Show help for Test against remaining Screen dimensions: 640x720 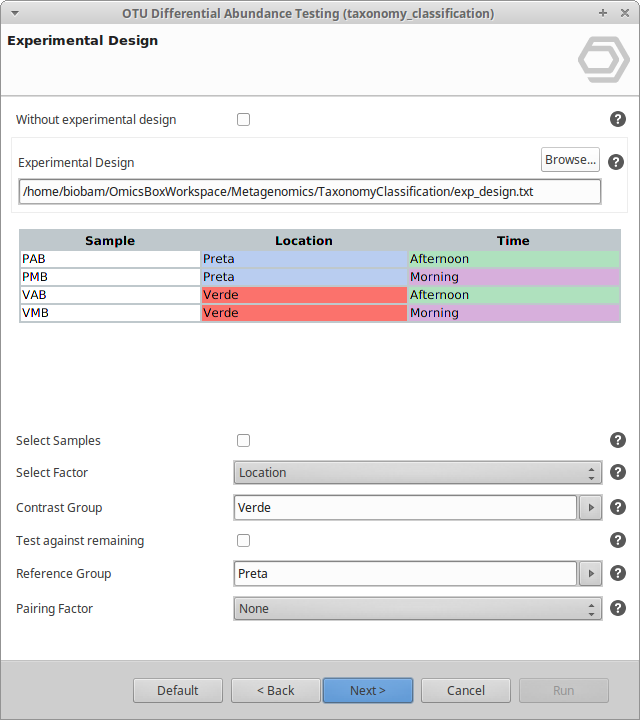point(618,541)
